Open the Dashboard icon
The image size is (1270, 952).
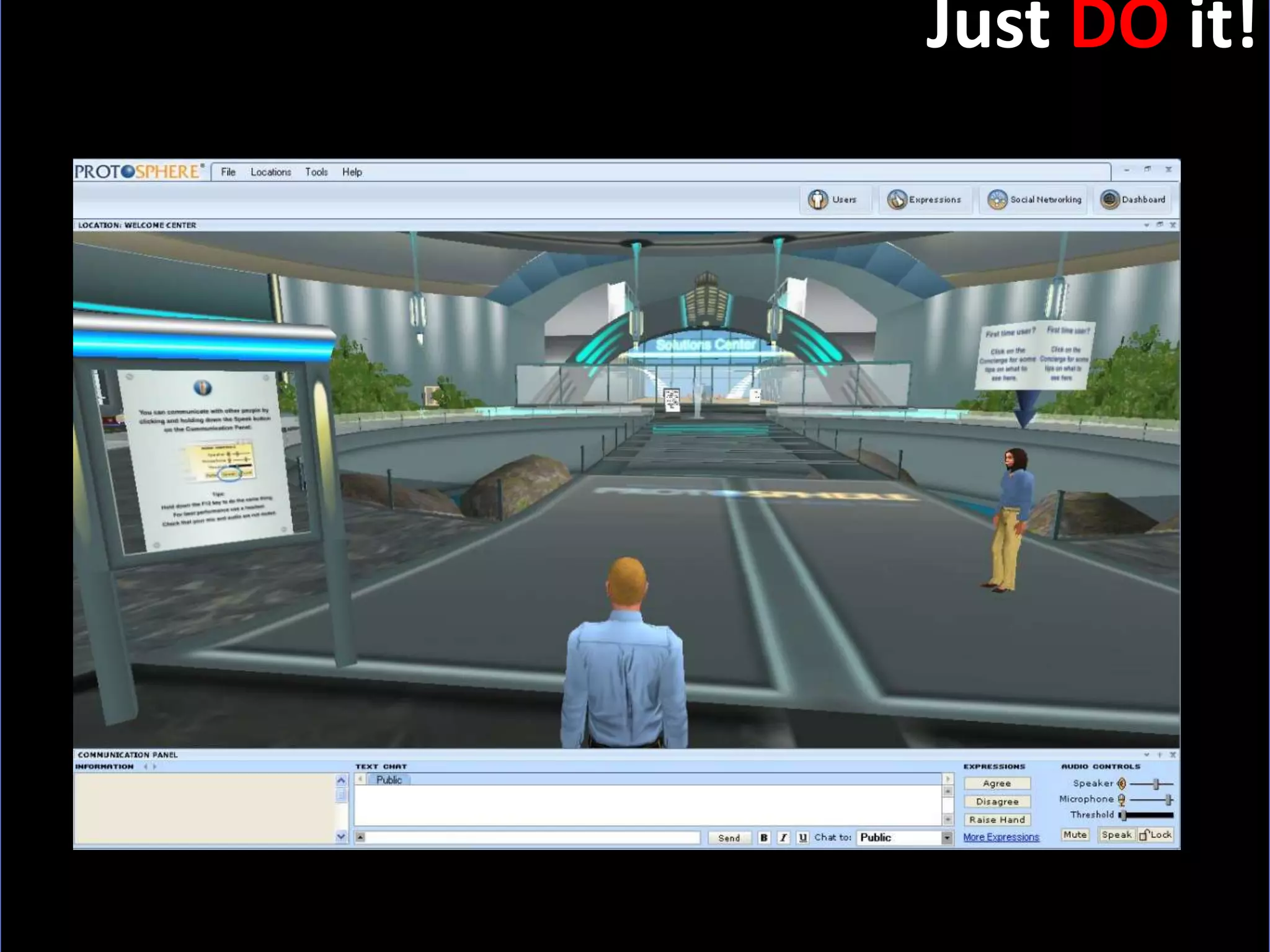click(x=1109, y=200)
